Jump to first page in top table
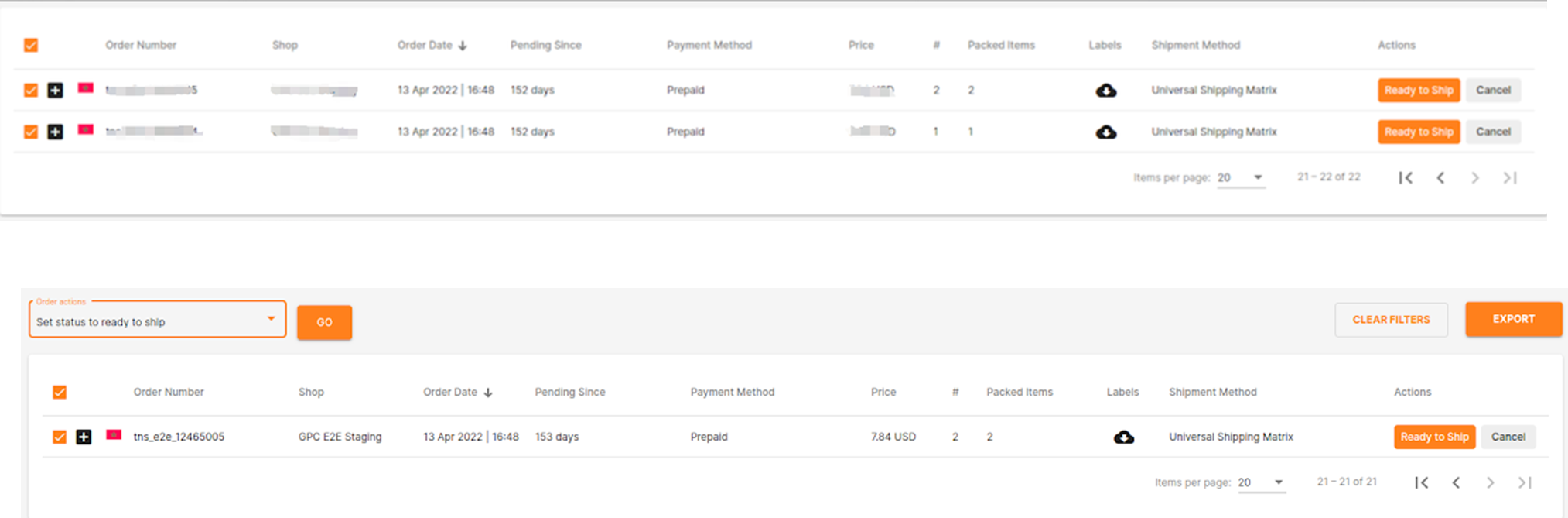This screenshot has height=518, width=1568. pos(1406,178)
